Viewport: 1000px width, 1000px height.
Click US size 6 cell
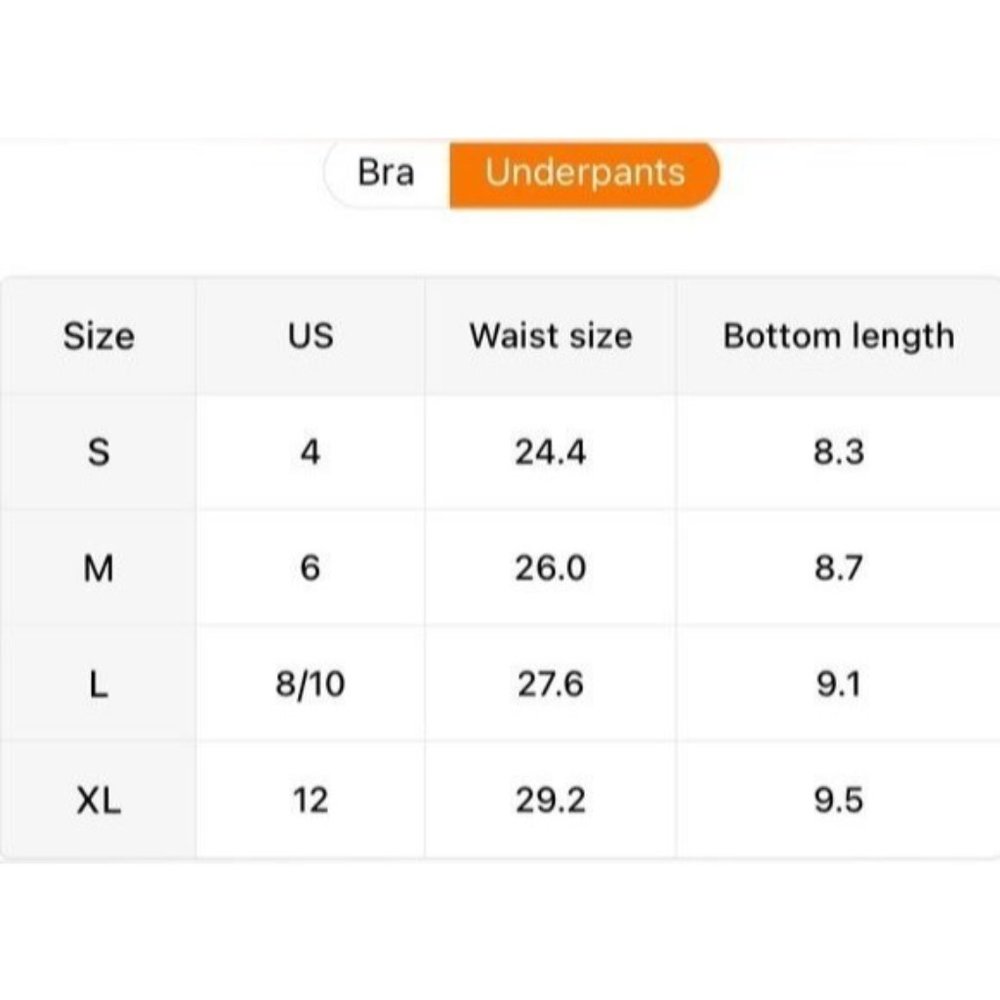pyautogui.click(x=310, y=569)
